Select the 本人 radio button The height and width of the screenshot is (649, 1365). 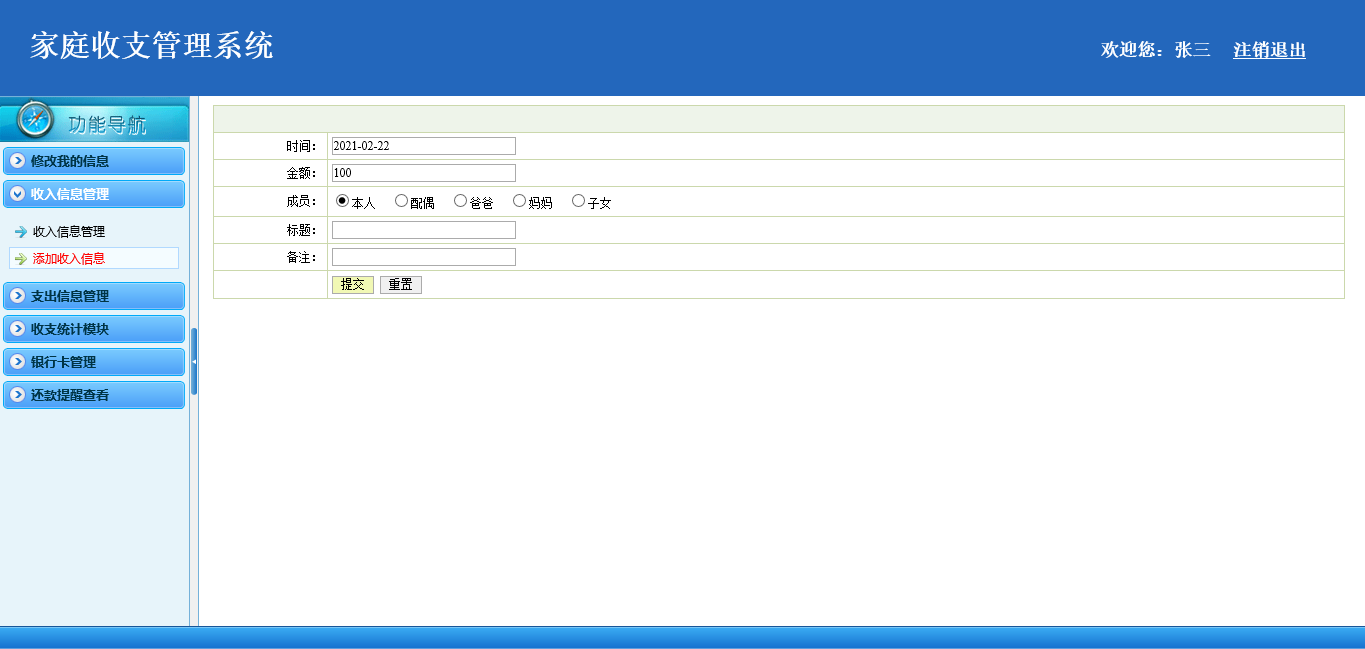coord(342,200)
